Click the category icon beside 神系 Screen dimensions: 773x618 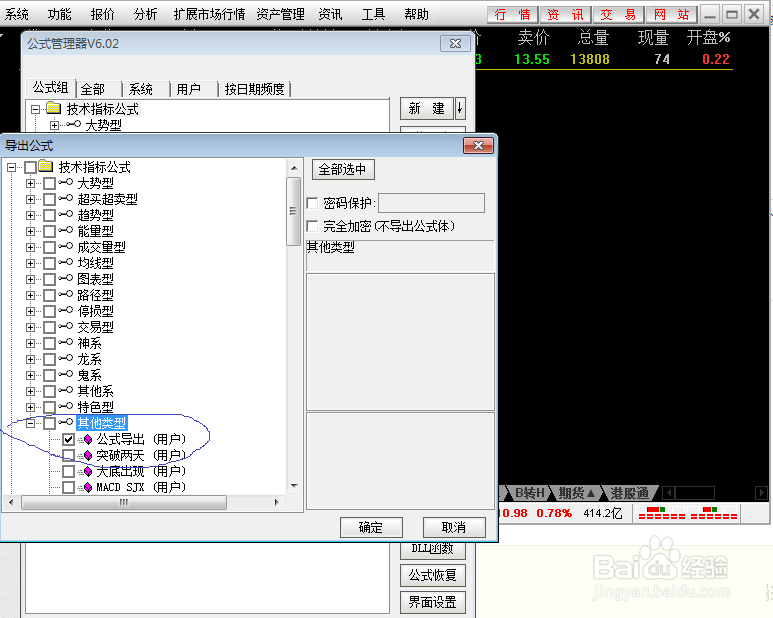point(66,343)
